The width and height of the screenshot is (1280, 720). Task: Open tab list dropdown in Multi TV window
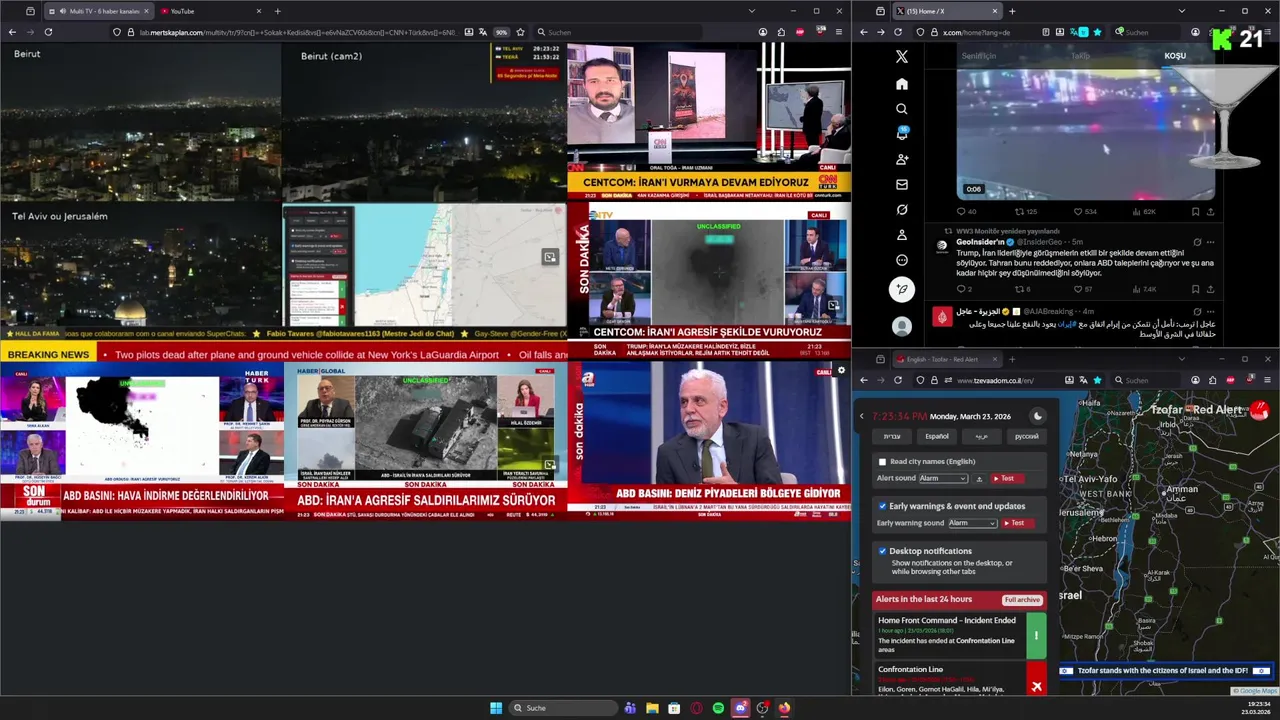pos(751,11)
